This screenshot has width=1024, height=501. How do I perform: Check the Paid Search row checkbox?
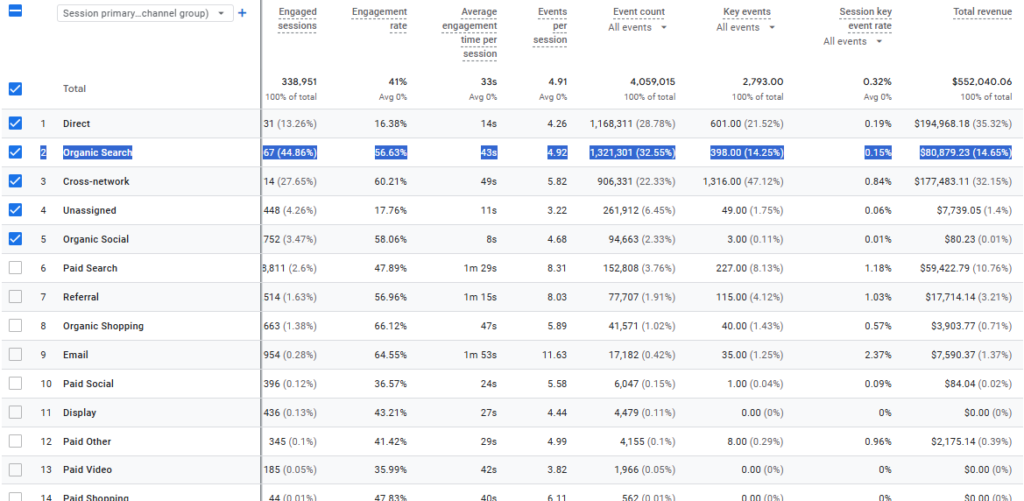(x=15, y=268)
